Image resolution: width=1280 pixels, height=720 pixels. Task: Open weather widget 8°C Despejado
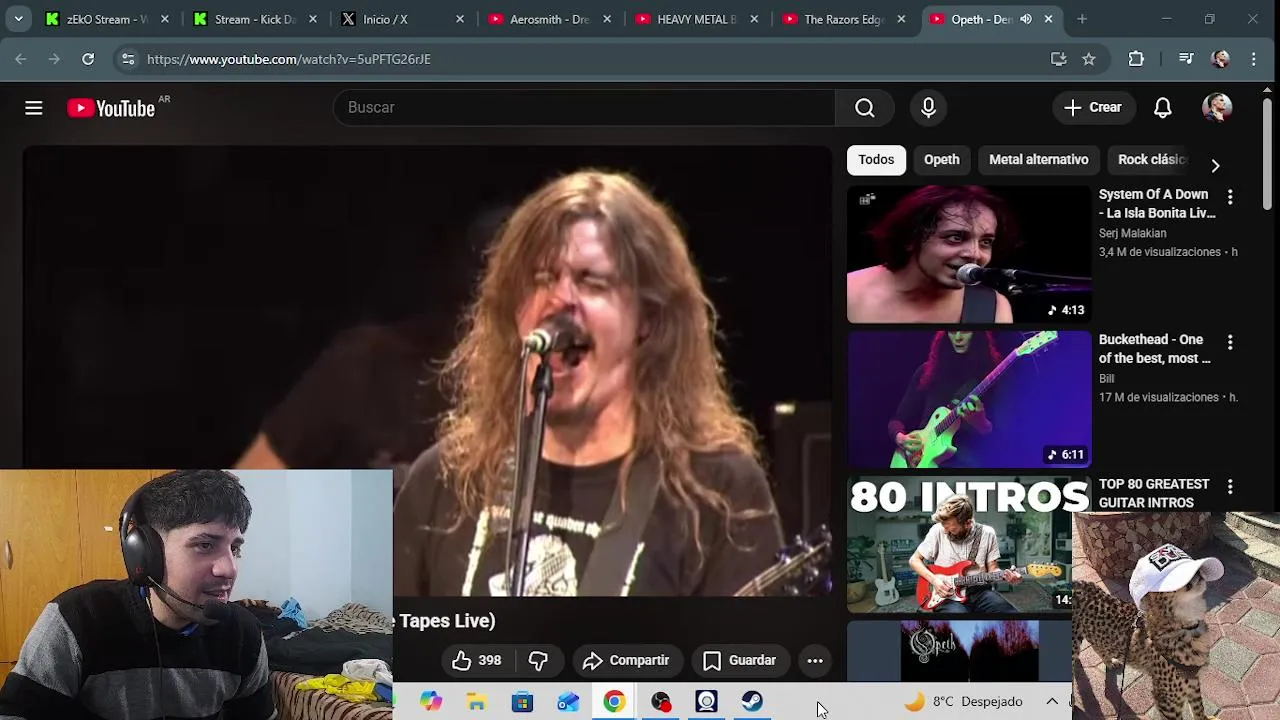point(964,702)
